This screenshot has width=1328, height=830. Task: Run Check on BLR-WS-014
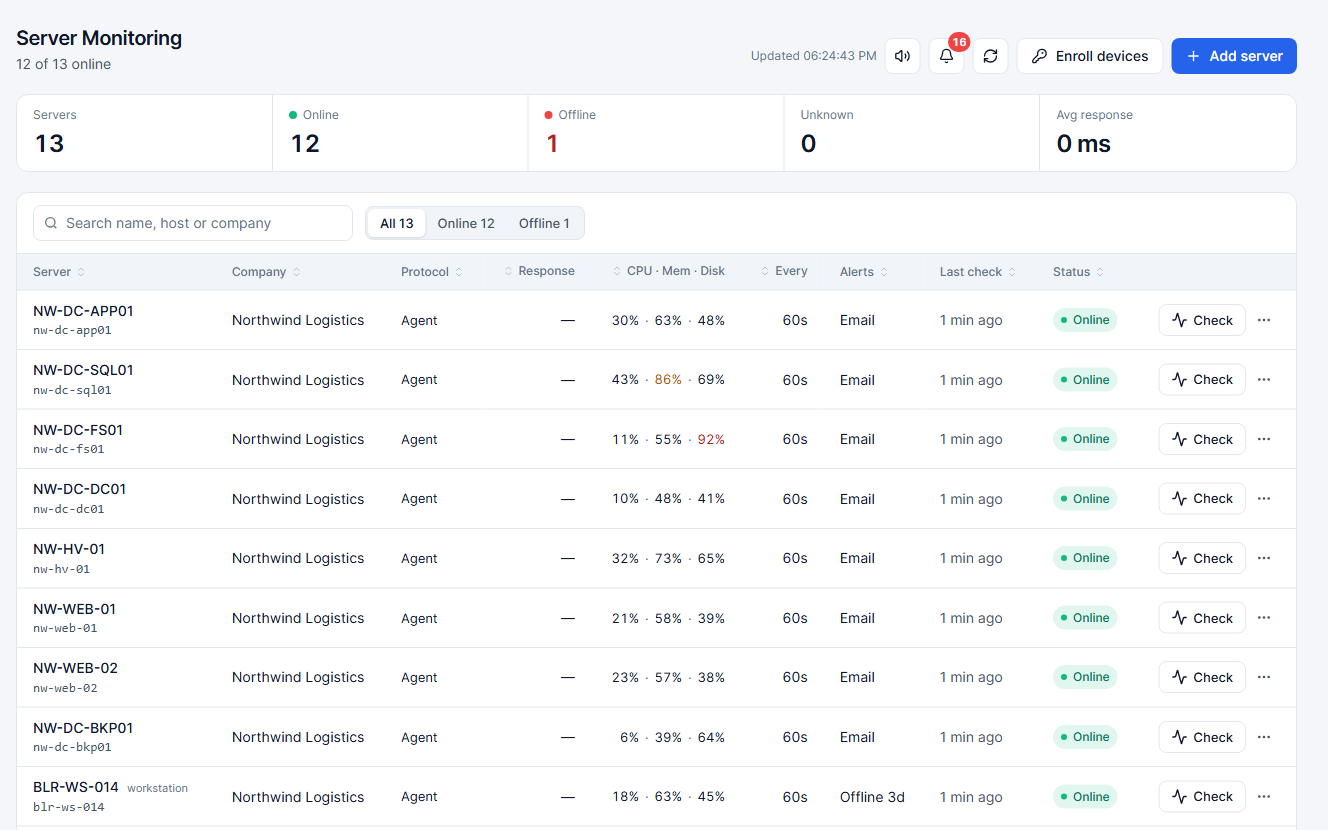coord(1202,797)
